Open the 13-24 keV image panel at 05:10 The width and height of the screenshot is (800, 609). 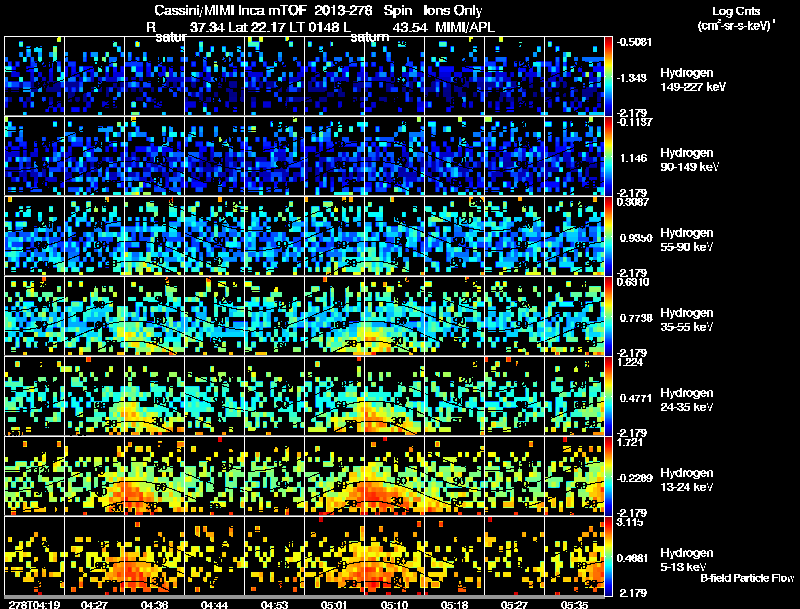(x=394, y=476)
